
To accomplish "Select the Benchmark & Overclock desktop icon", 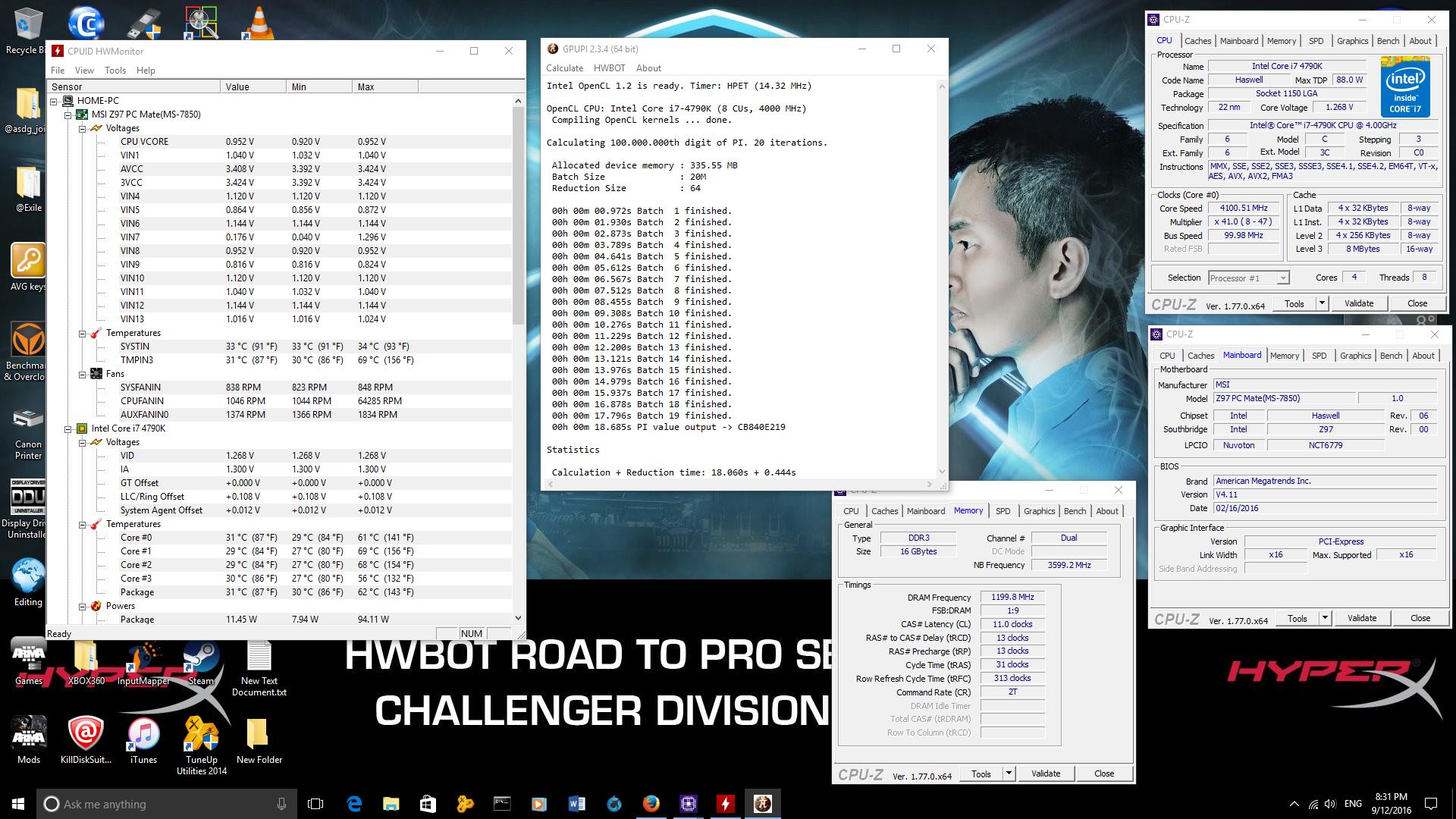I will point(28,351).
